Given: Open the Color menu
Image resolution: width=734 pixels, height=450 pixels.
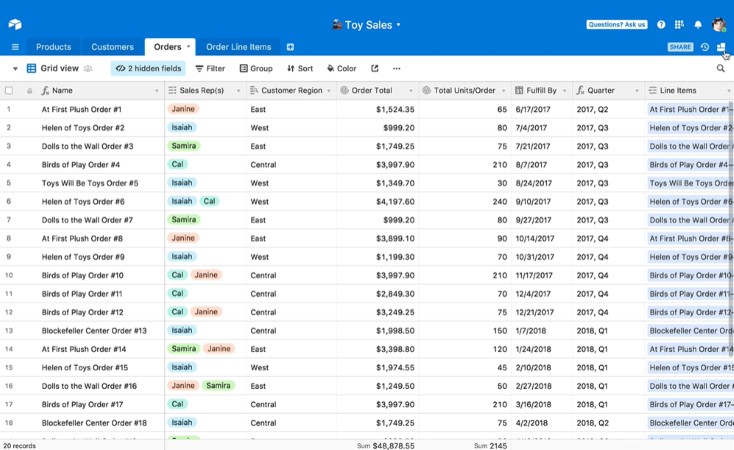Looking at the screenshot, I should [342, 68].
